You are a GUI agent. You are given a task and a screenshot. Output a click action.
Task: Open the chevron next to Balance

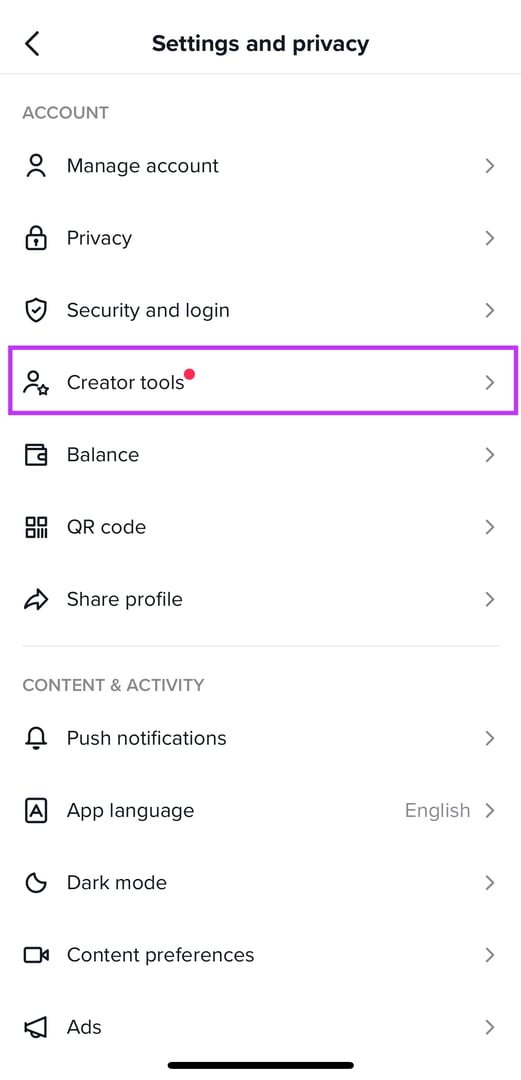click(490, 455)
